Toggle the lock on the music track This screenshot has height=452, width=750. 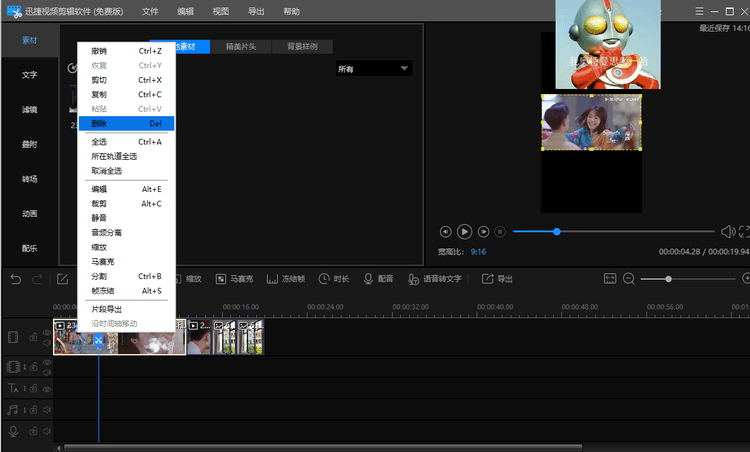click(35, 409)
